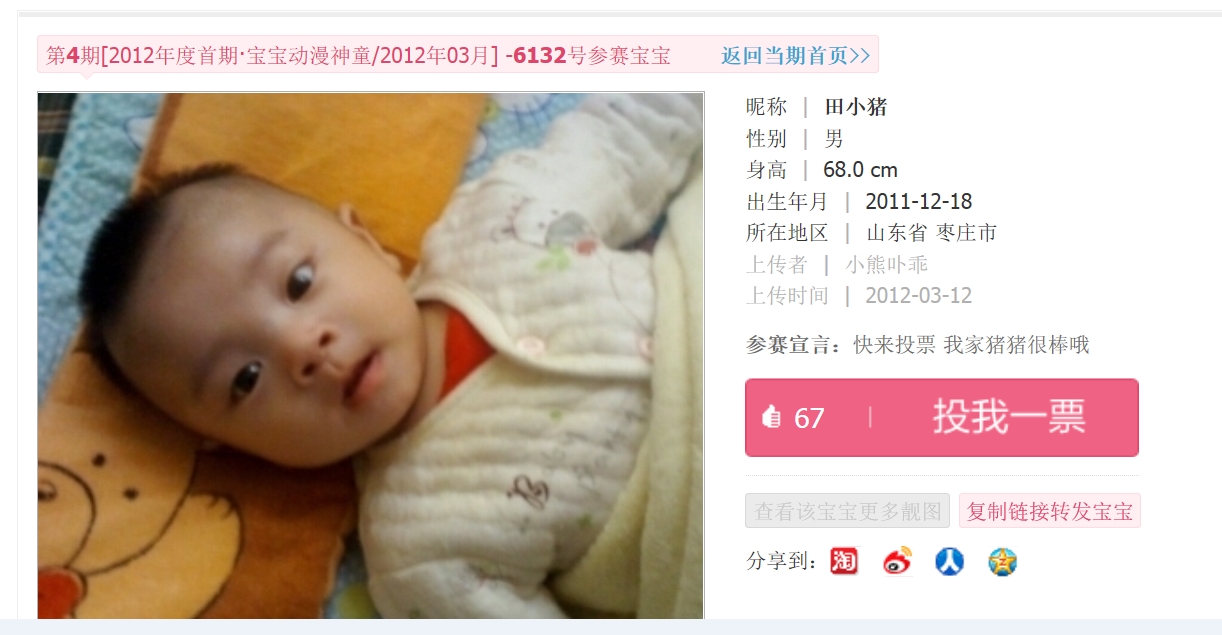Click uploader name 小熊卟乖
The height and width of the screenshot is (635, 1222).
pos(886,265)
